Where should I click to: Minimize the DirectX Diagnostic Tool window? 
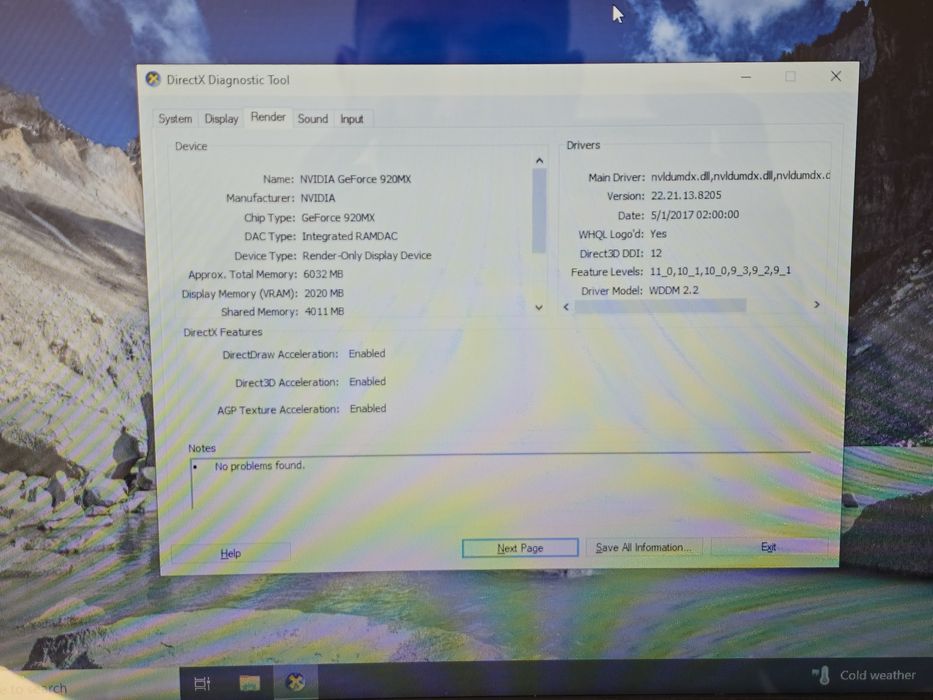coord(746,77)
